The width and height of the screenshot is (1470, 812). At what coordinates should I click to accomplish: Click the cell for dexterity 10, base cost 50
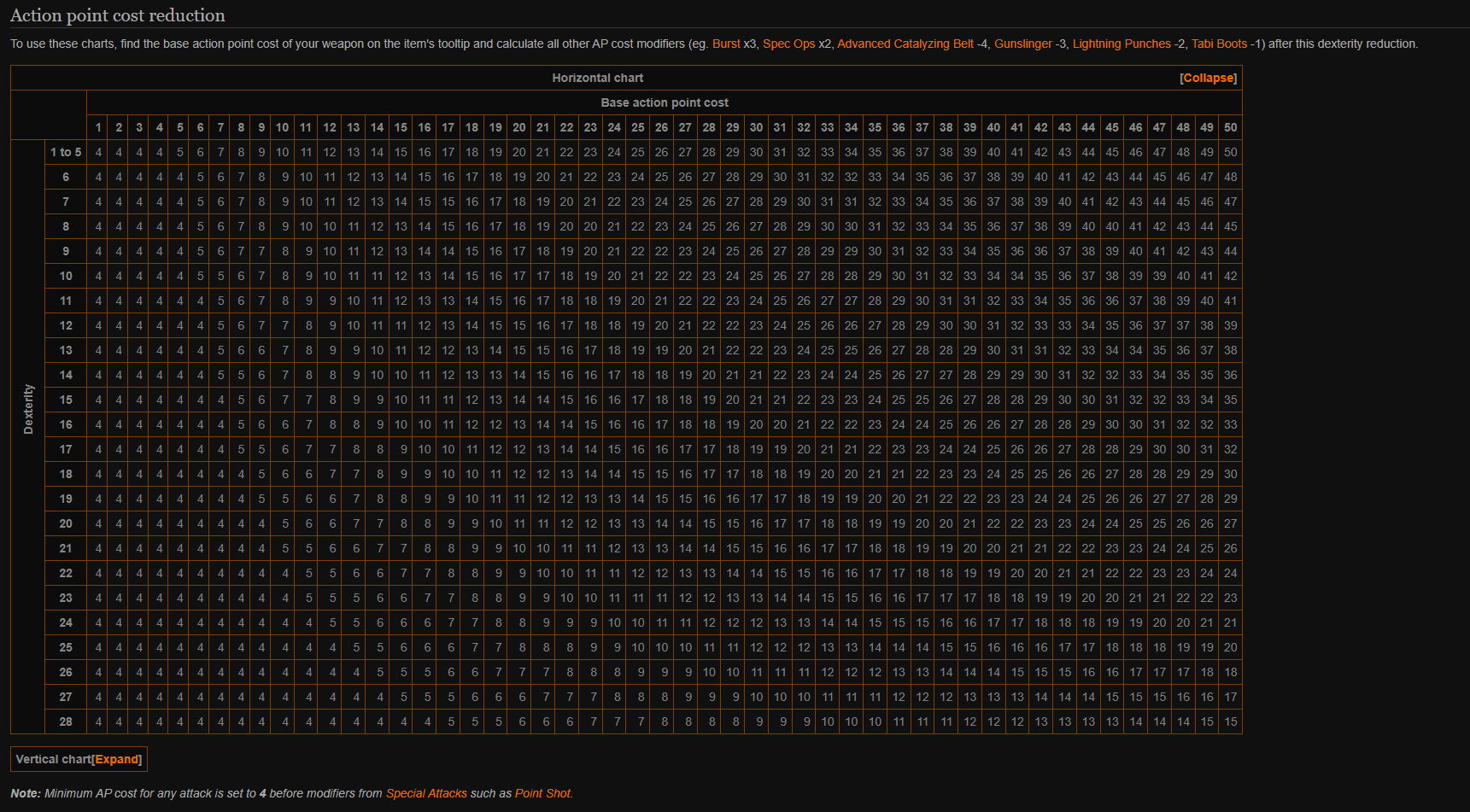click(x=1230, y=276)
